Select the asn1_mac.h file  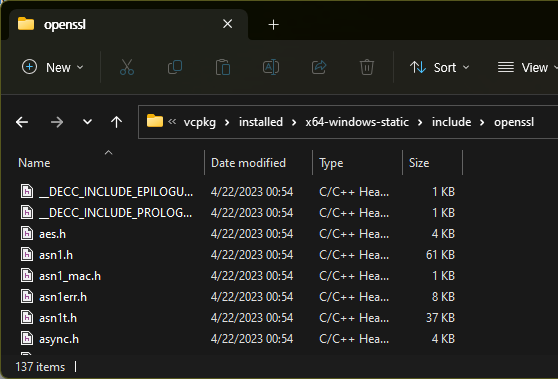point(70,276)
